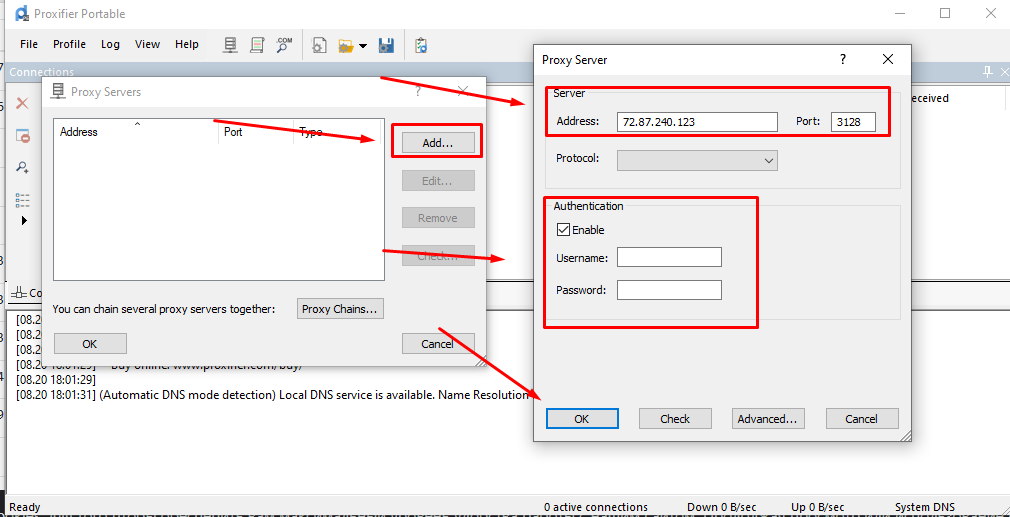1010x517 pixels.
Task: Close the Proxy Servers dialog
Action: [462, 91]
